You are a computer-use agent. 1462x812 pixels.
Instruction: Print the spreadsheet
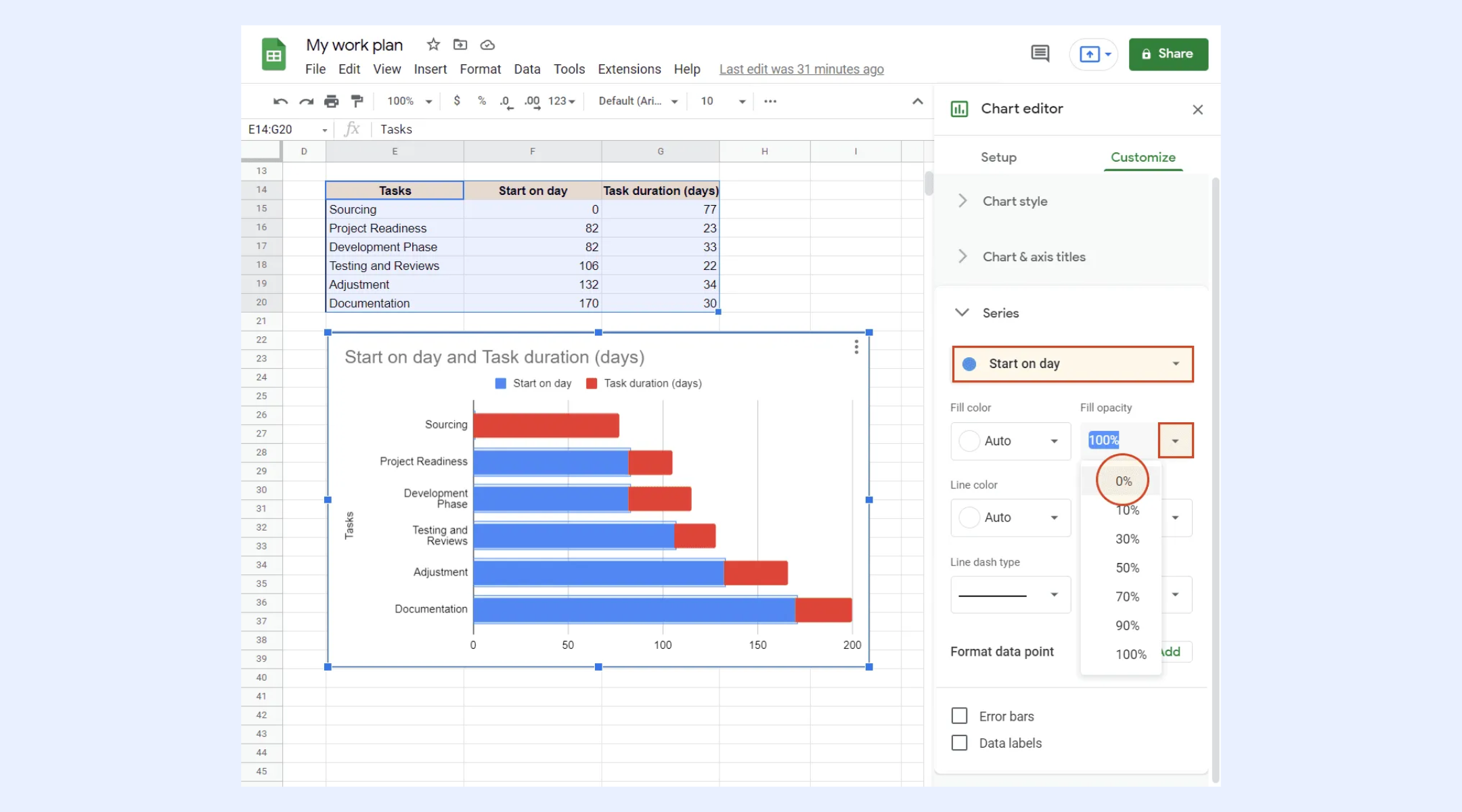331,101
